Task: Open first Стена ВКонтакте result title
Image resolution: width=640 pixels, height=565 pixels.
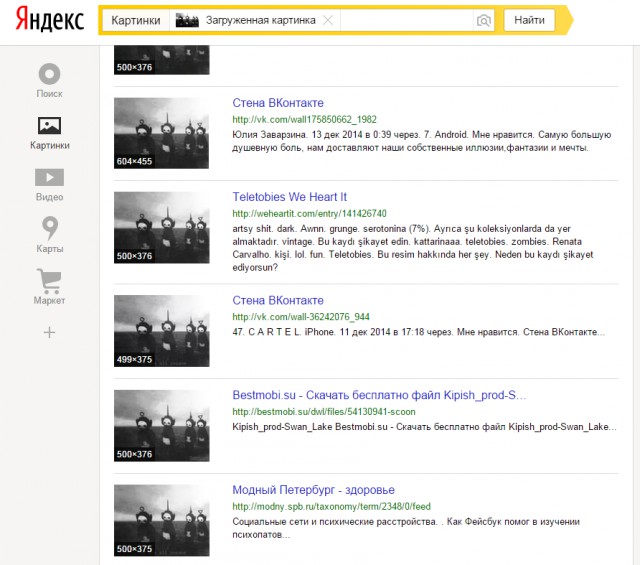Action: point(278,103)
